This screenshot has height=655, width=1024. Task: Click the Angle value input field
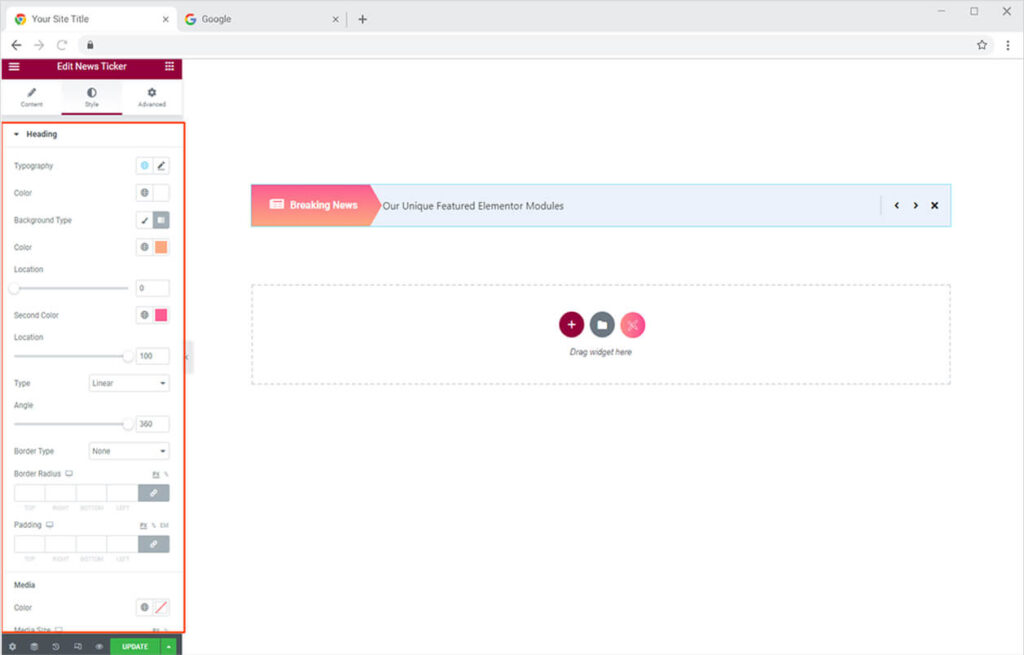click(x=152, y=424)
